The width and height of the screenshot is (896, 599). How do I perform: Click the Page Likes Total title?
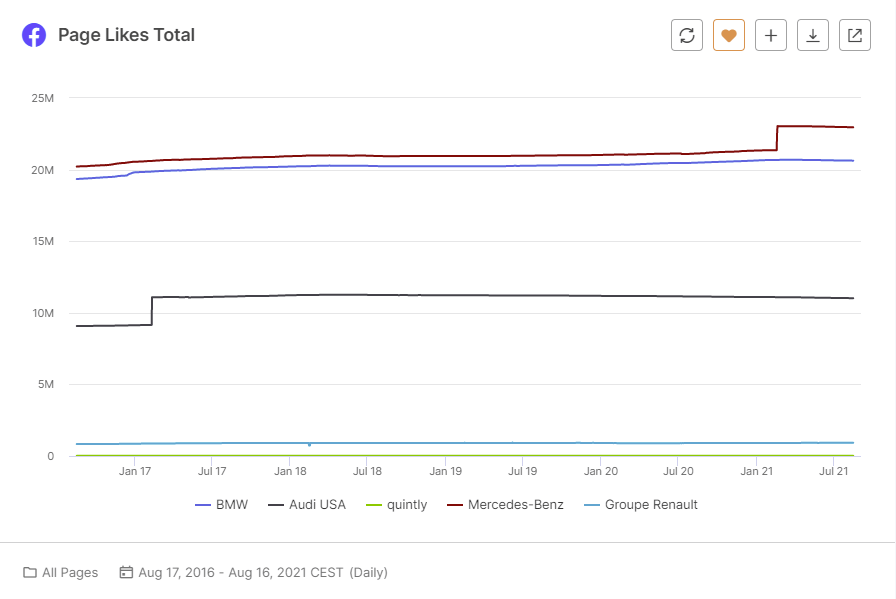[x=126, y=35]
